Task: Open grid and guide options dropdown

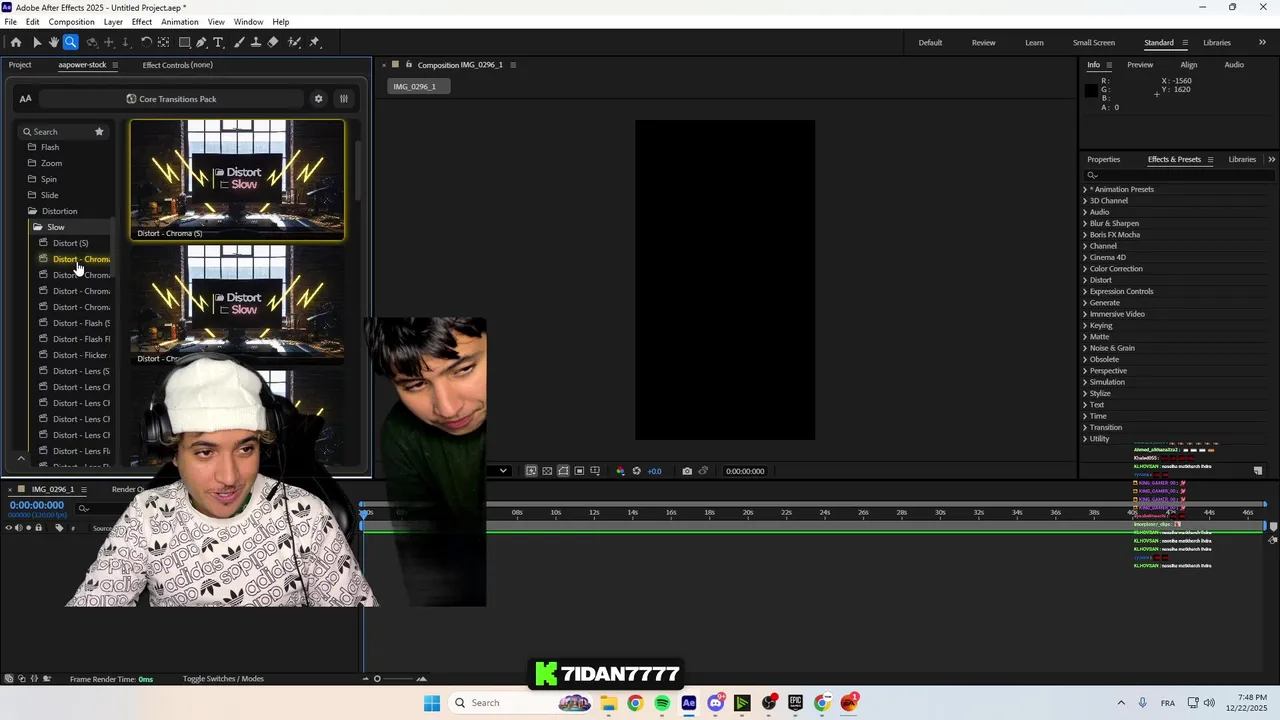Action: 595,471
